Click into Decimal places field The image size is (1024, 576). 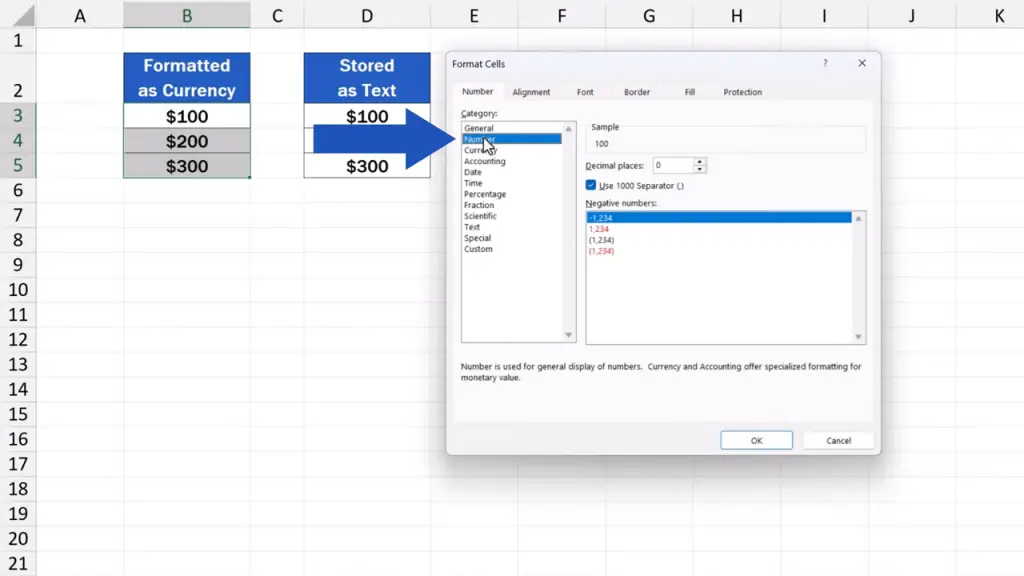coord(672,165)
